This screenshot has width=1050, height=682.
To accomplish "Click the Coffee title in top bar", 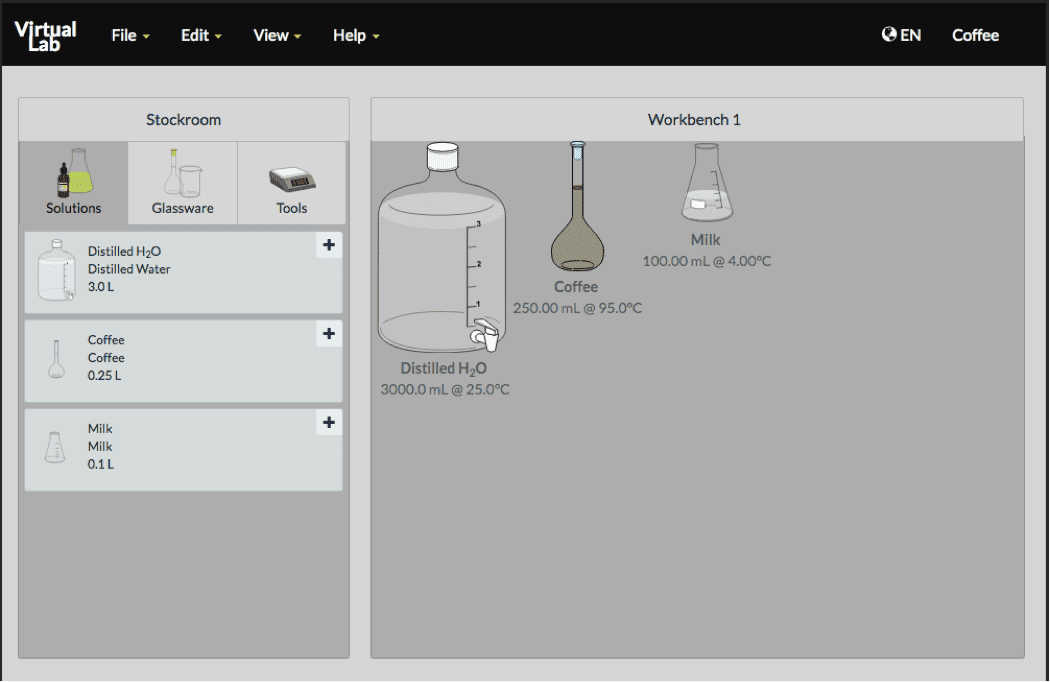I will (x=975, y=35).
